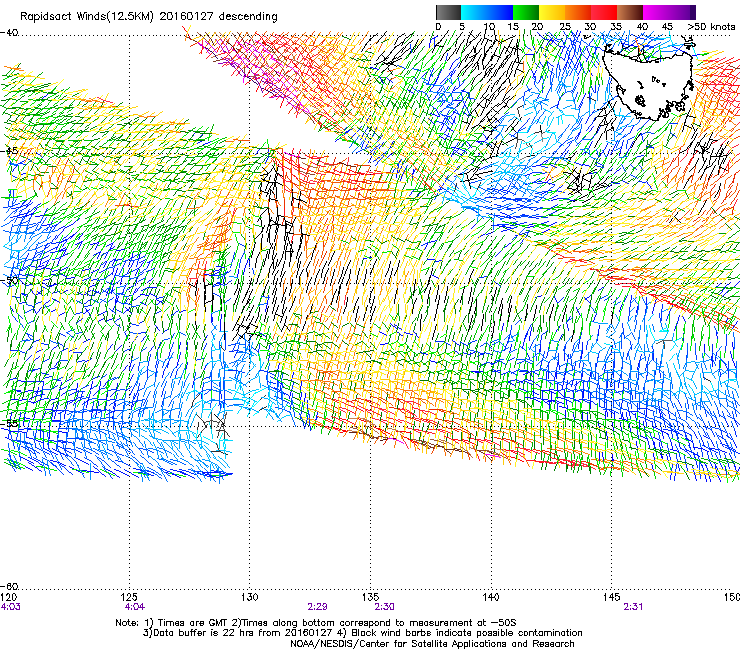Click the NOAA/NESDIS credit line
740x650 pixels.
tap(432, 644)
